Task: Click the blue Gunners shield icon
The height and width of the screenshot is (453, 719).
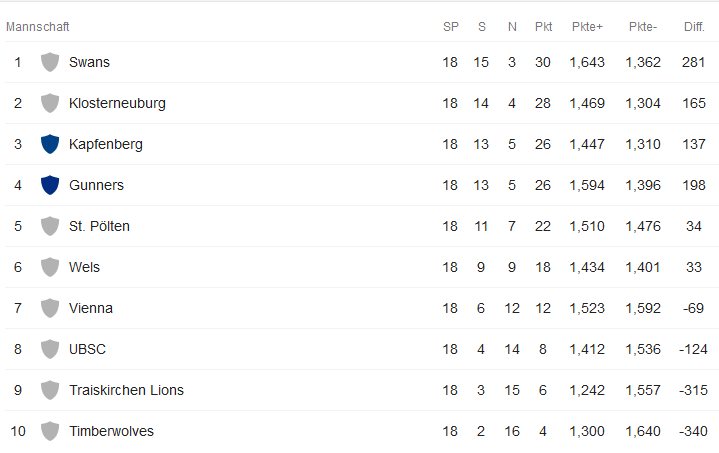Action: click(50, 185)
